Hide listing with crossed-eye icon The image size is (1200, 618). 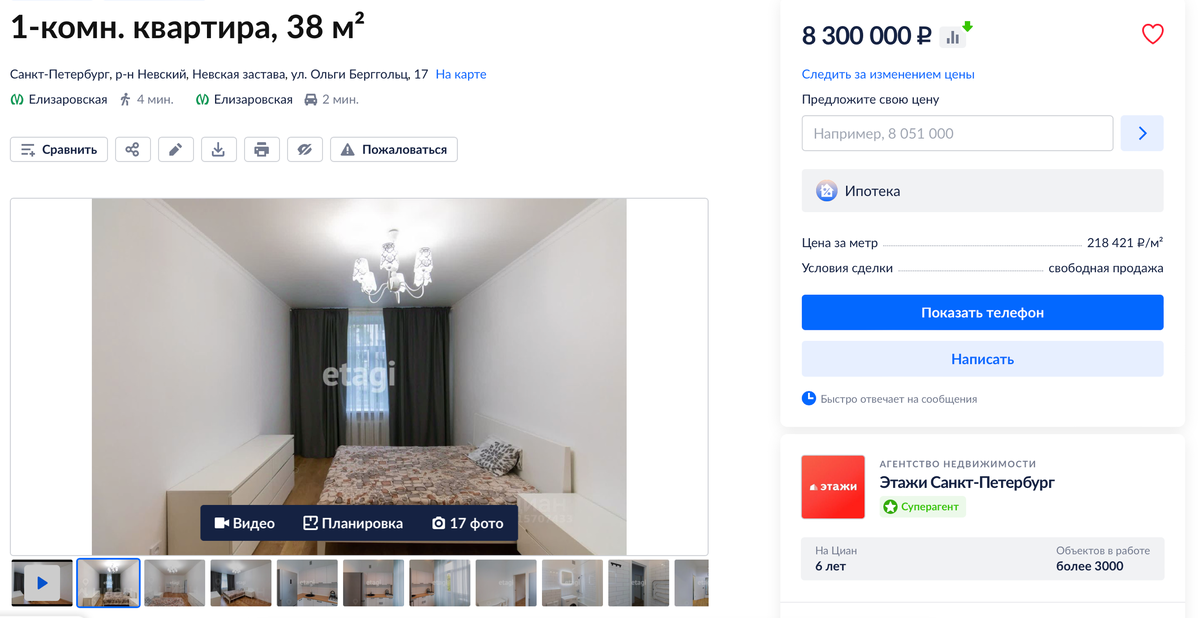(305, 150)
